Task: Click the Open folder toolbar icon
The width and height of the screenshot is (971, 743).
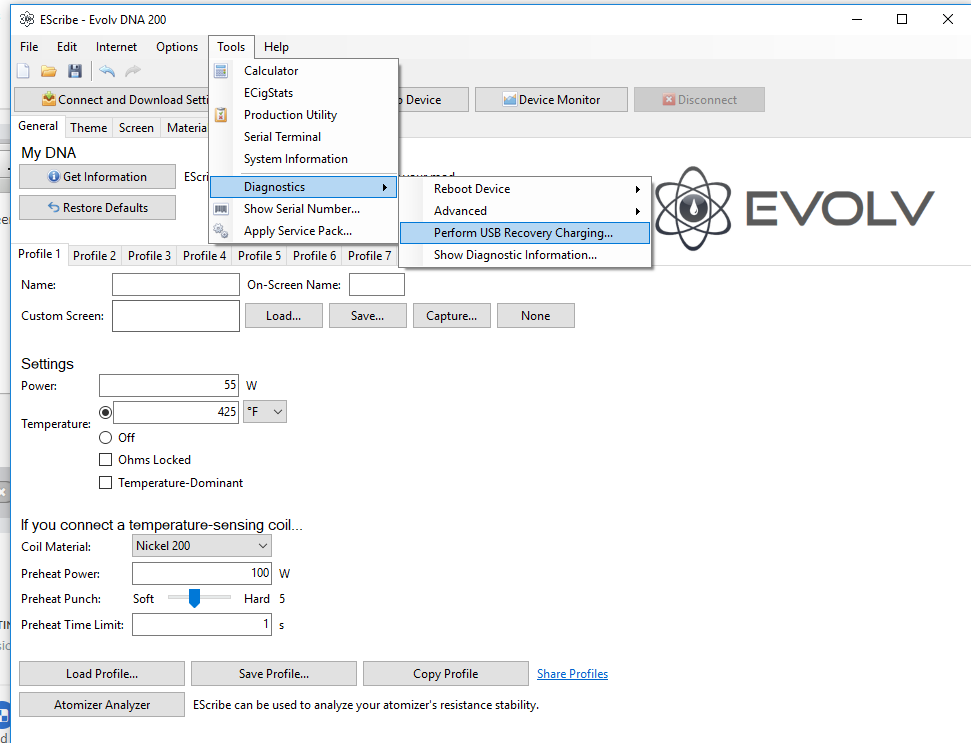Action: tap(48, 71)
